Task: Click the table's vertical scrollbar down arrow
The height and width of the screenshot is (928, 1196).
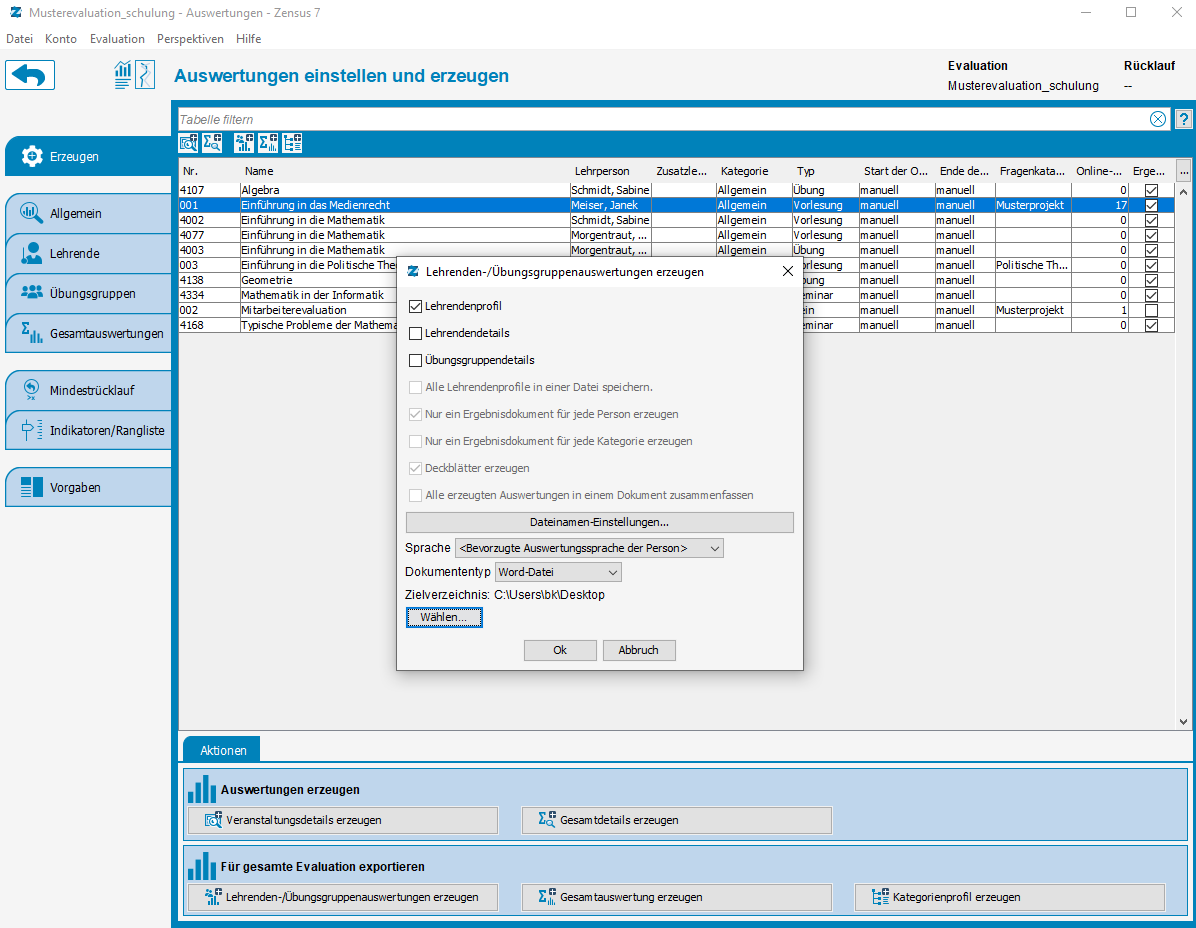Action: (1183, 721)
